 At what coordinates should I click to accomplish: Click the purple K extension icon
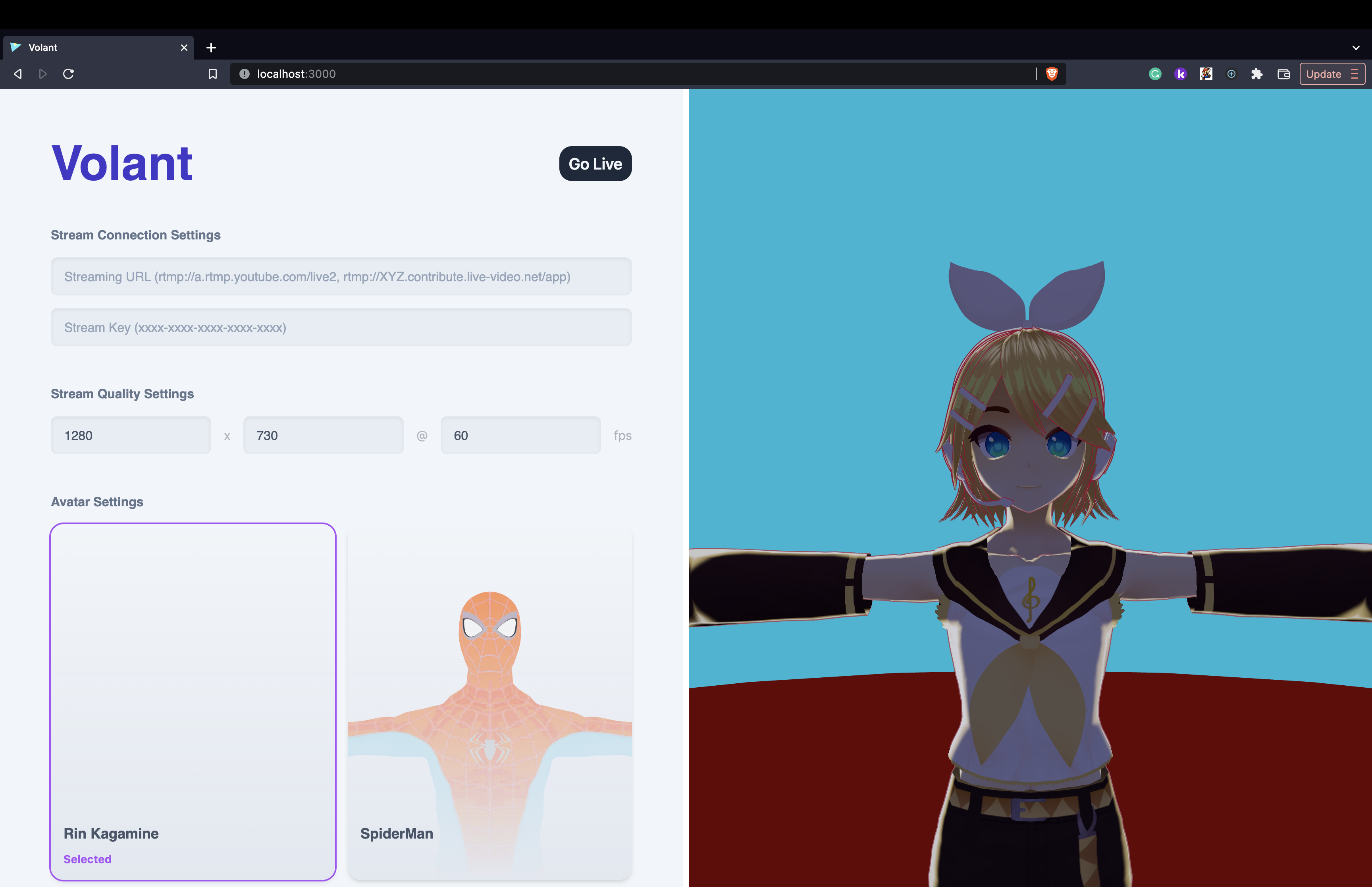pyautogui.click(x=1180, y=74)
